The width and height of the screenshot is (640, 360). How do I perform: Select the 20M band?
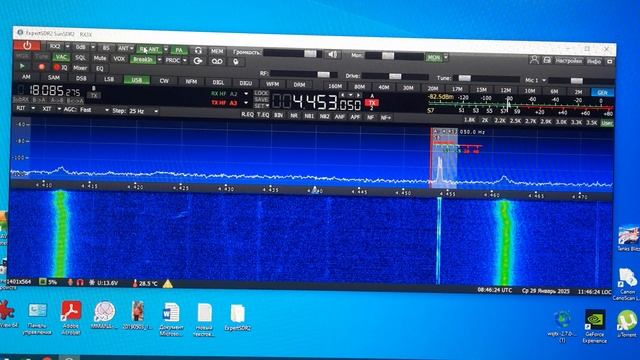pos(433,88)
